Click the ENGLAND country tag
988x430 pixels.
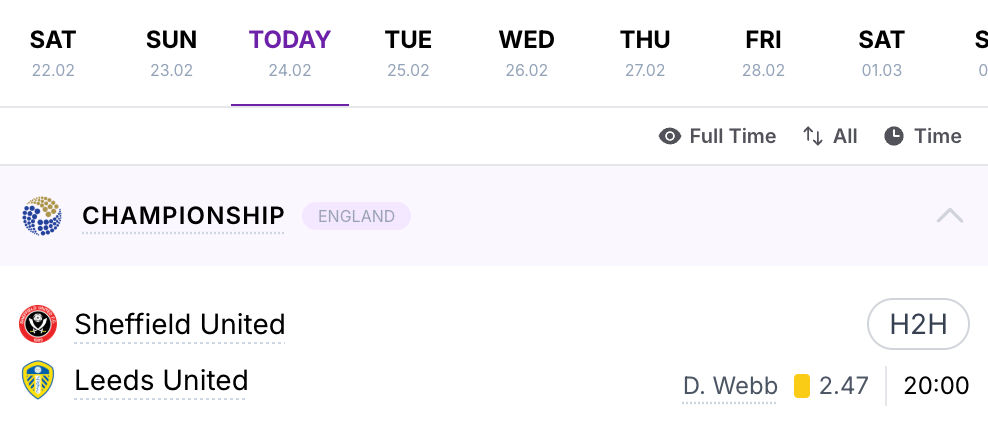tap(356, 216)
